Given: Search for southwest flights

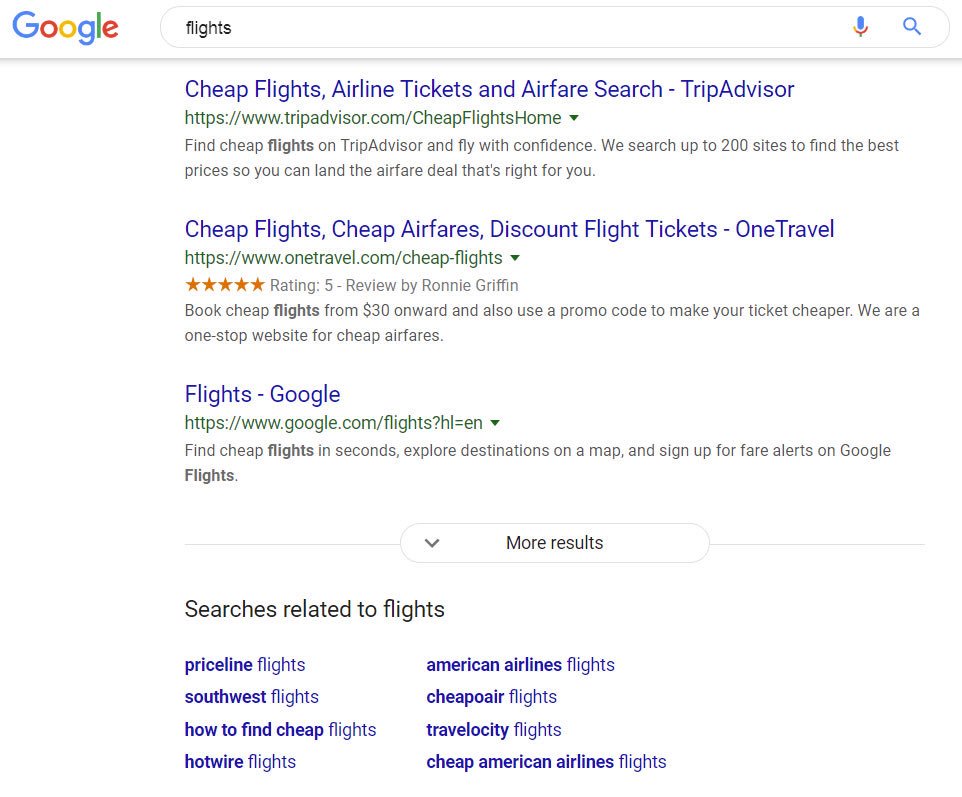Looking at the screenshot, I should (251, 697).
